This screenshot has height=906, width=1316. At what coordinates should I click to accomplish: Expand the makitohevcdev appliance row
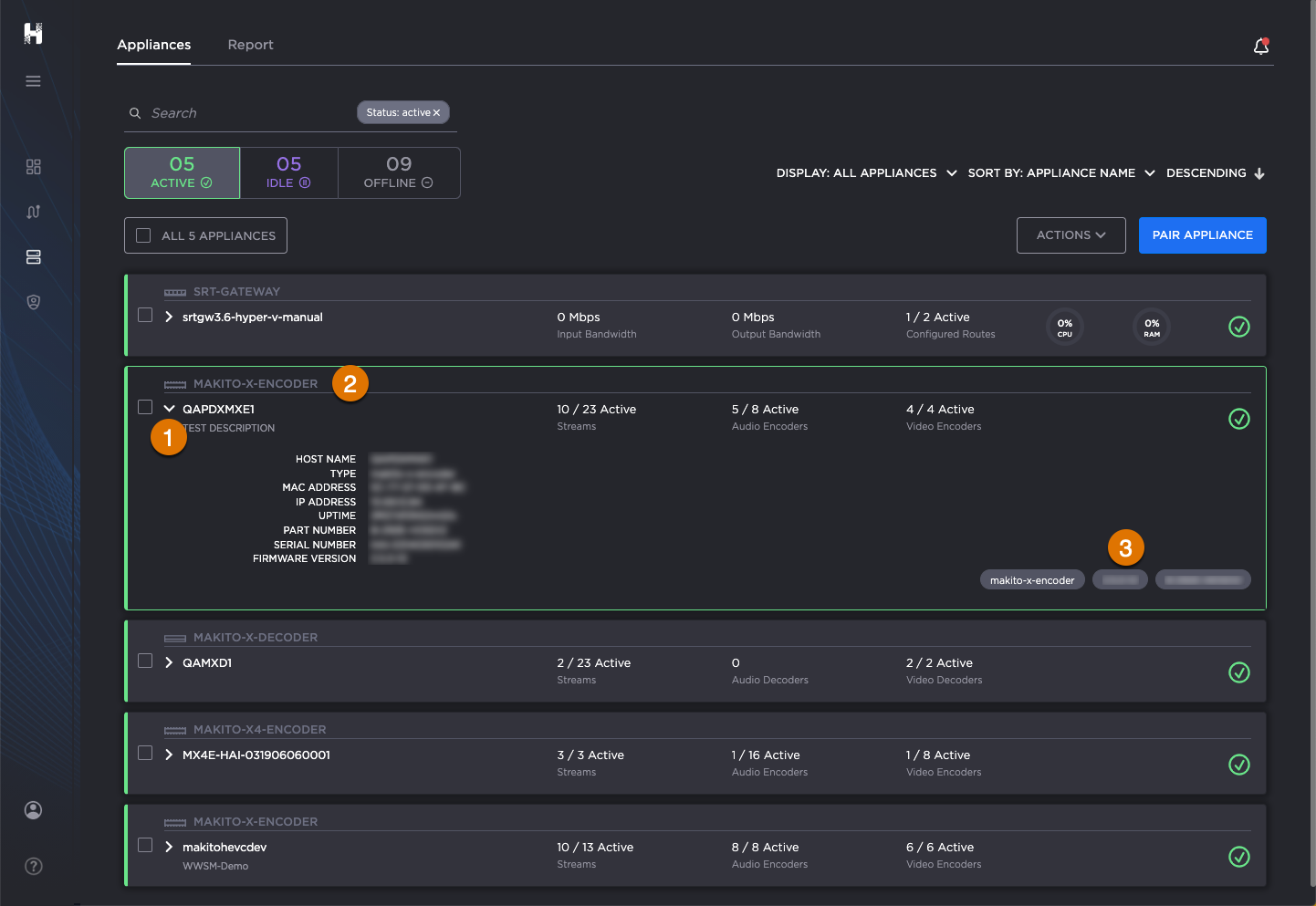pos(169,847)
